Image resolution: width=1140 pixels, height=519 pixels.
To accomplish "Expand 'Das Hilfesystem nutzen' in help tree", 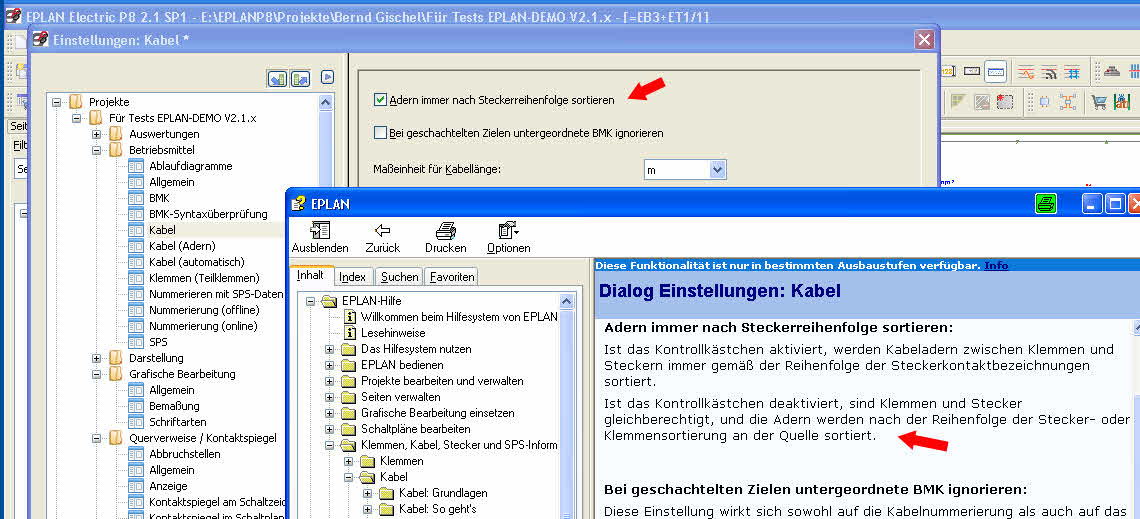I will (329, 349).
